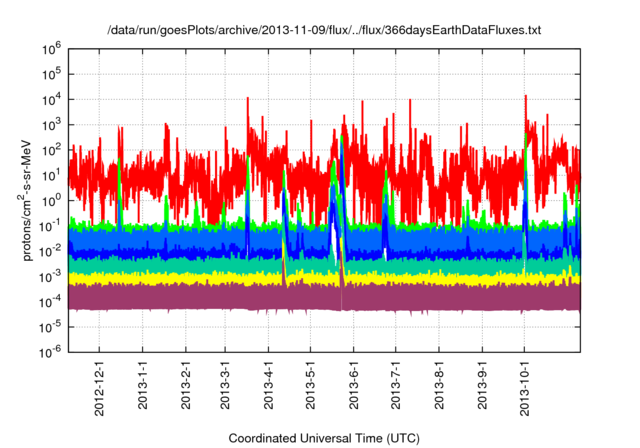Image resolution: width=640 pixels, height=448 pixels.
Task: Click the 2013-10-1 date label
Action: tap(524, 388)
